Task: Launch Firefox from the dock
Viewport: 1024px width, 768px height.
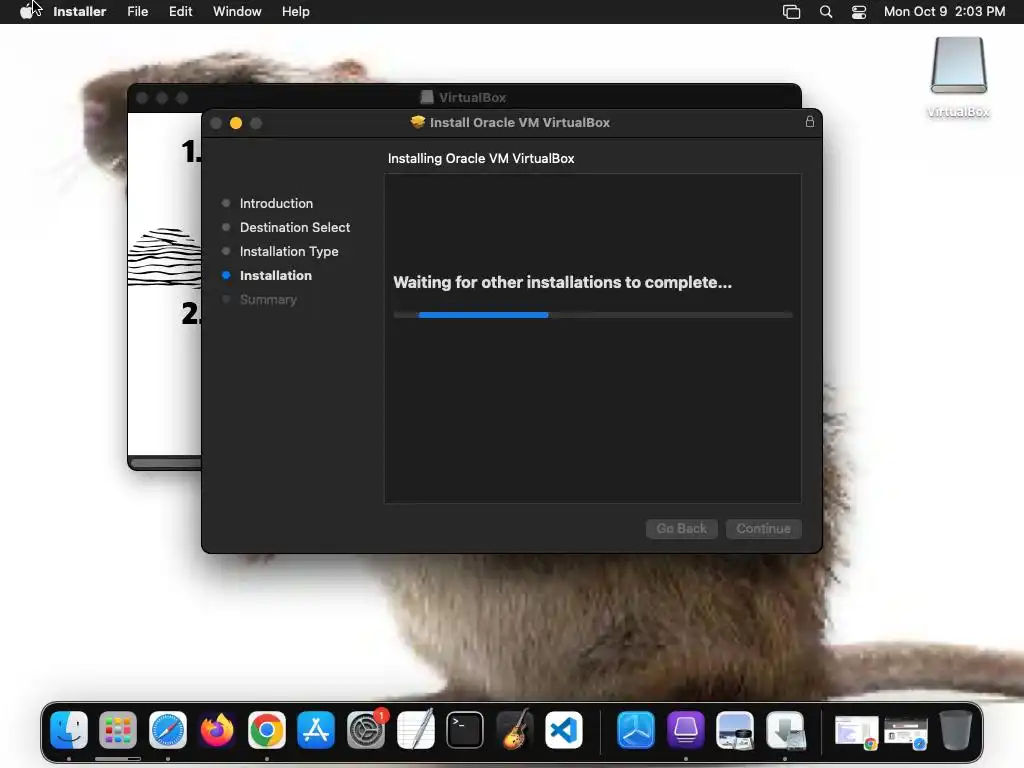Action: 217,730
